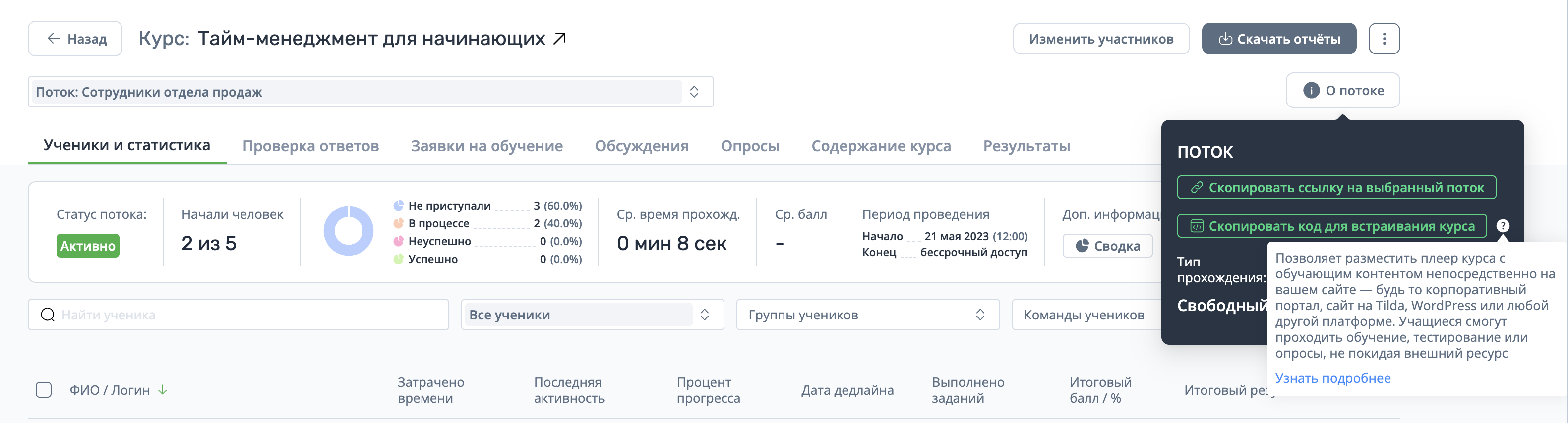The height and width of the screenshot is (423, 1568).
Task: Copy link to the selected stream
Action: [x=1336, y=188]
